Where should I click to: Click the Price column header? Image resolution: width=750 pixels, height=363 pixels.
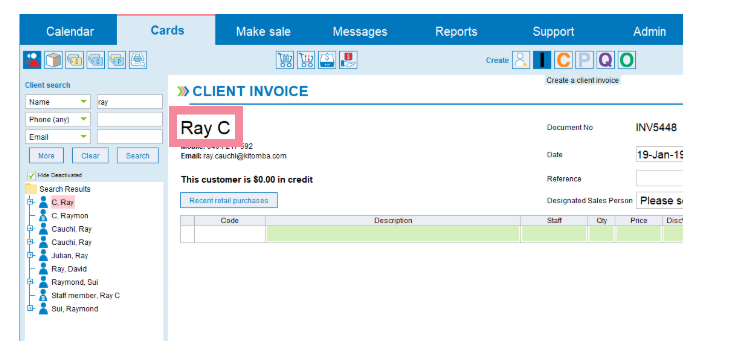click(x=639, y=220)
